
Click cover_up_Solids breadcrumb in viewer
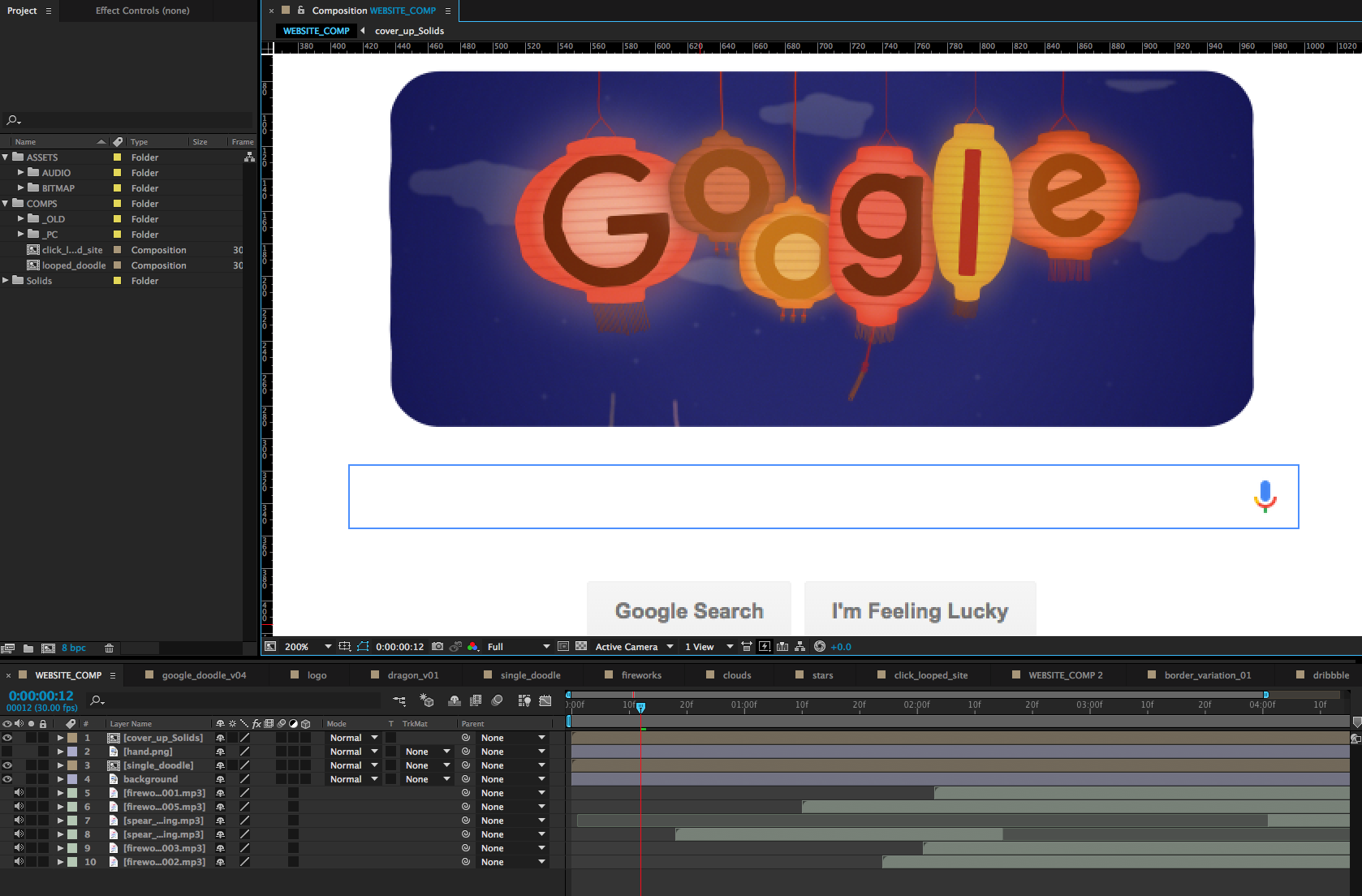(409, 31)
